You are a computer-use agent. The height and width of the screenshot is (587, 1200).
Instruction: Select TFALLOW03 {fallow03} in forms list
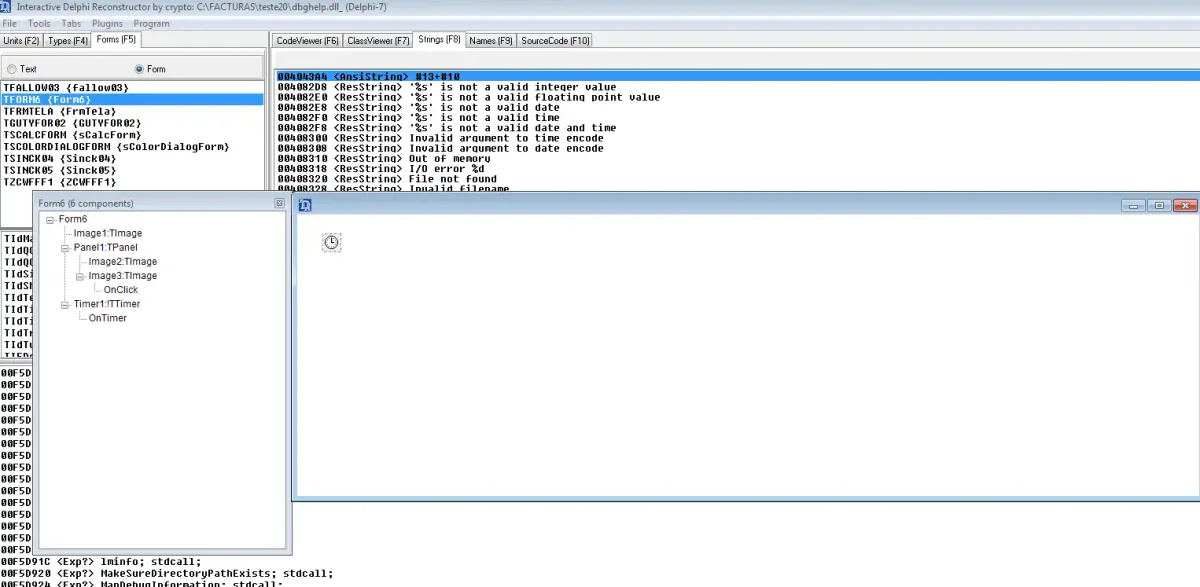click(x=132, y=88)
